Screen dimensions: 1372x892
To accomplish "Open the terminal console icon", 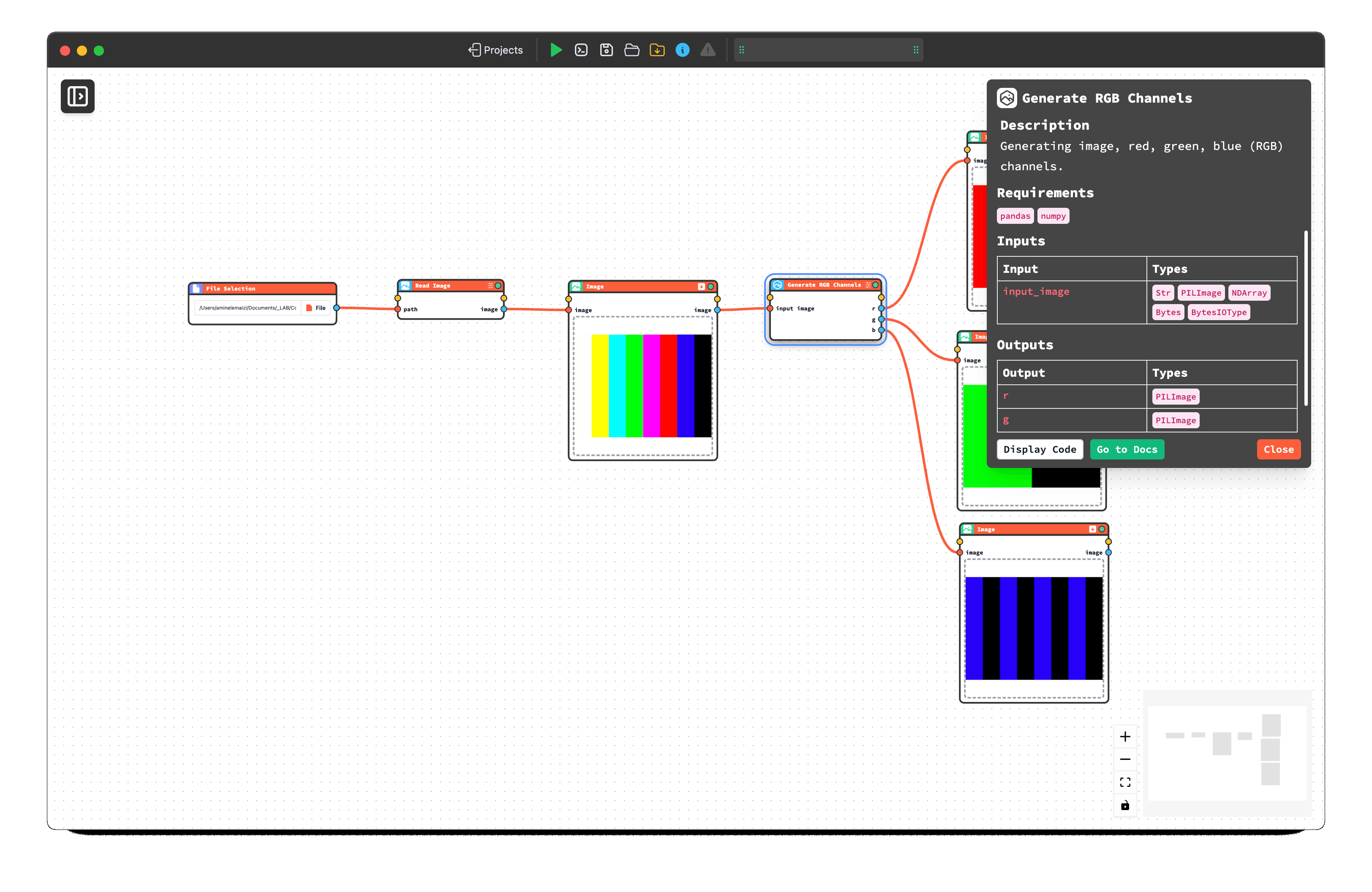I will tap(581, 50).
